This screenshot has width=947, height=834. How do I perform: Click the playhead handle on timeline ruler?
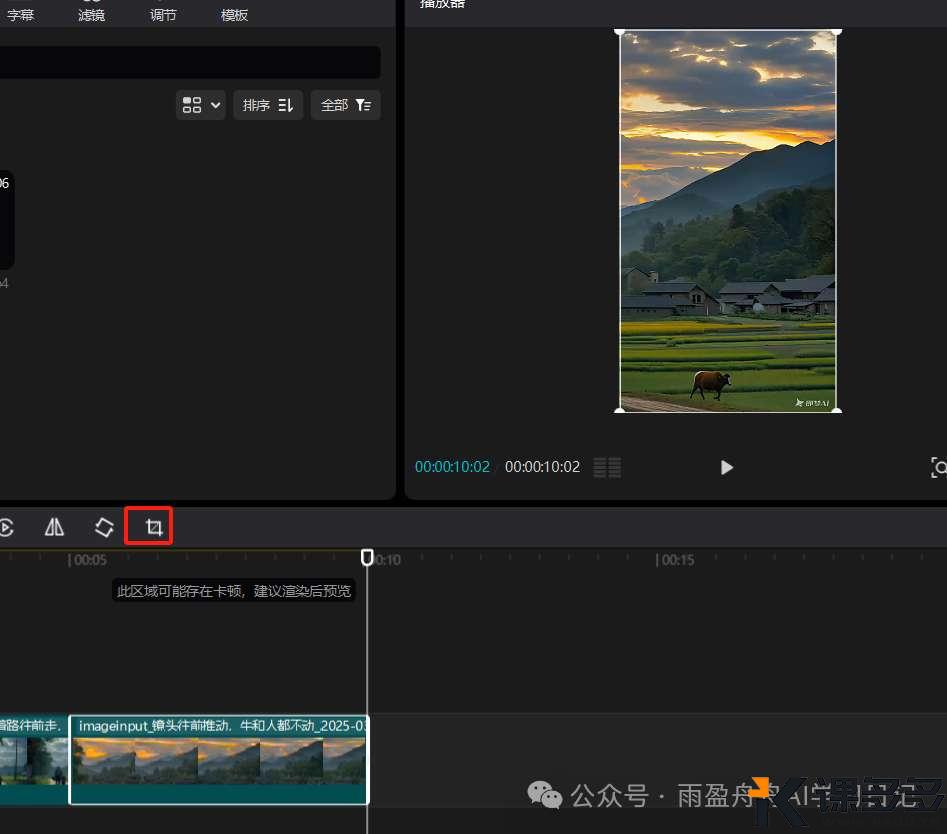367,557
